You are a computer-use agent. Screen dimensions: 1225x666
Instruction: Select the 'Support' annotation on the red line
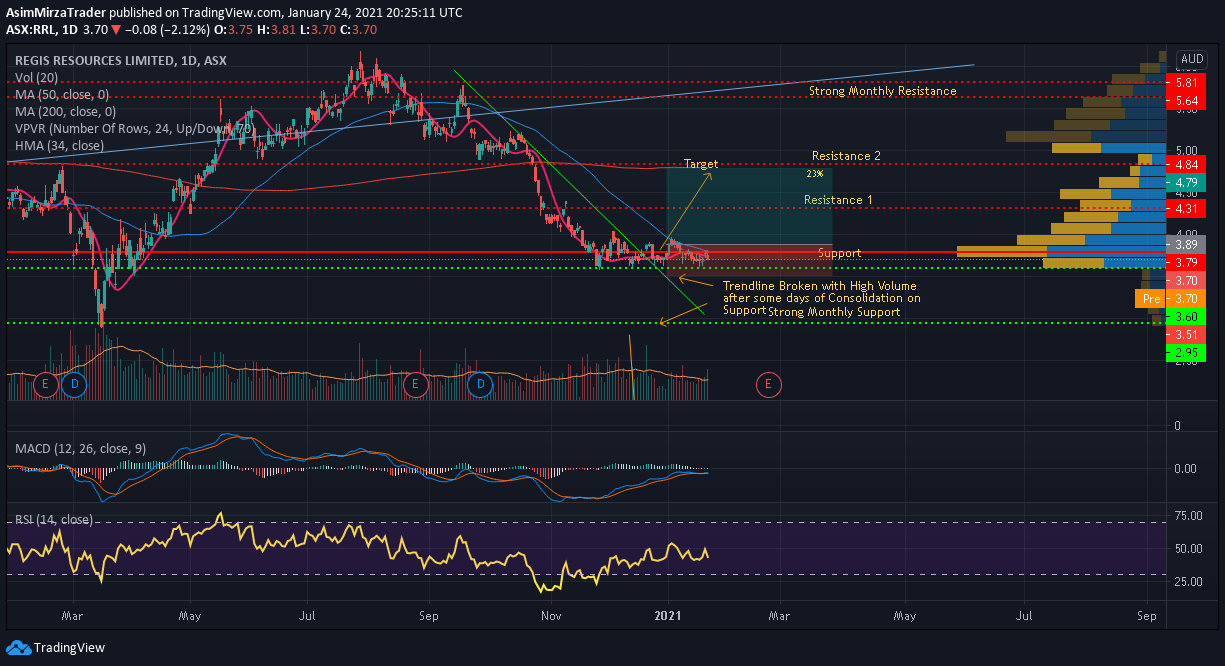tap(839, 253)
